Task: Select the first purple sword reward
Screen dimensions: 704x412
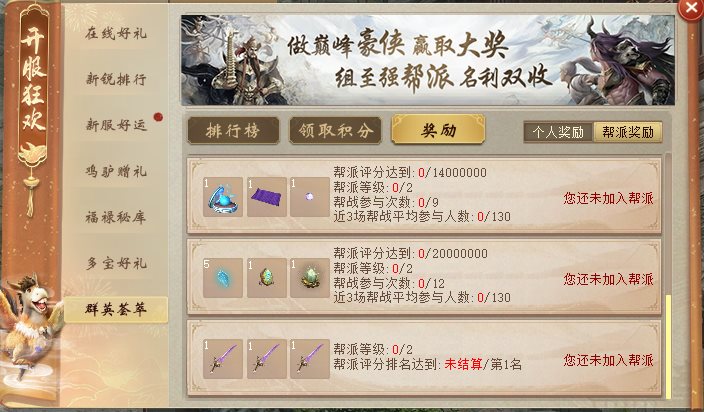Action: click(223, 359)
